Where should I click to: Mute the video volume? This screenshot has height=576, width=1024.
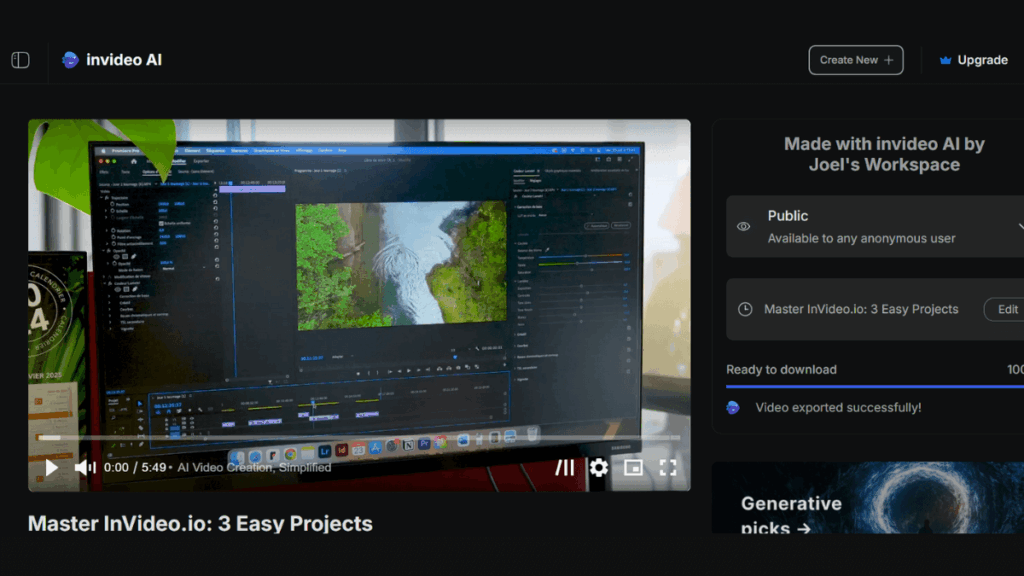[x=85, y=468]
